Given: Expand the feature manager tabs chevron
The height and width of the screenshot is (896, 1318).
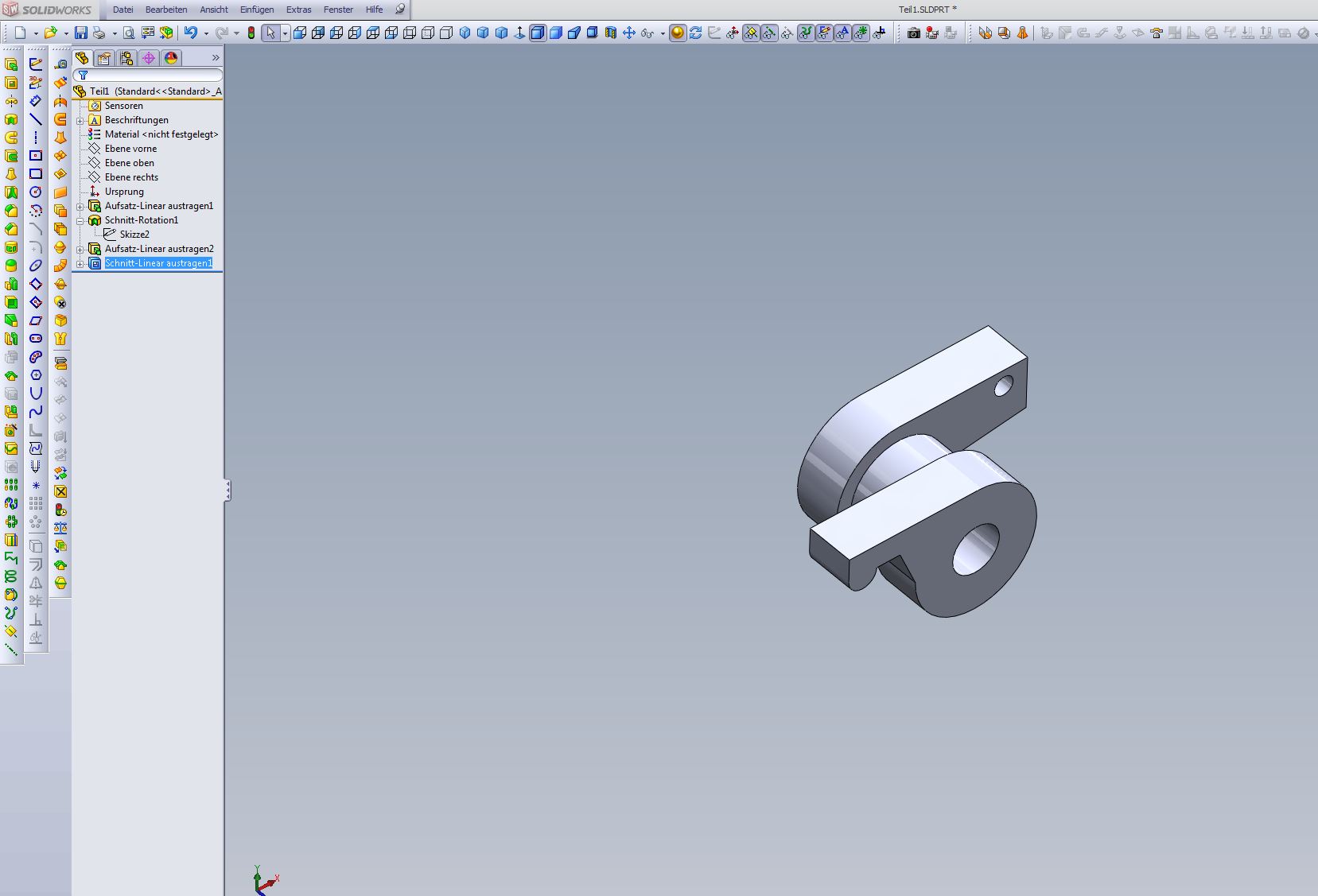Looking at the screenshot, I should click(216, 58).
